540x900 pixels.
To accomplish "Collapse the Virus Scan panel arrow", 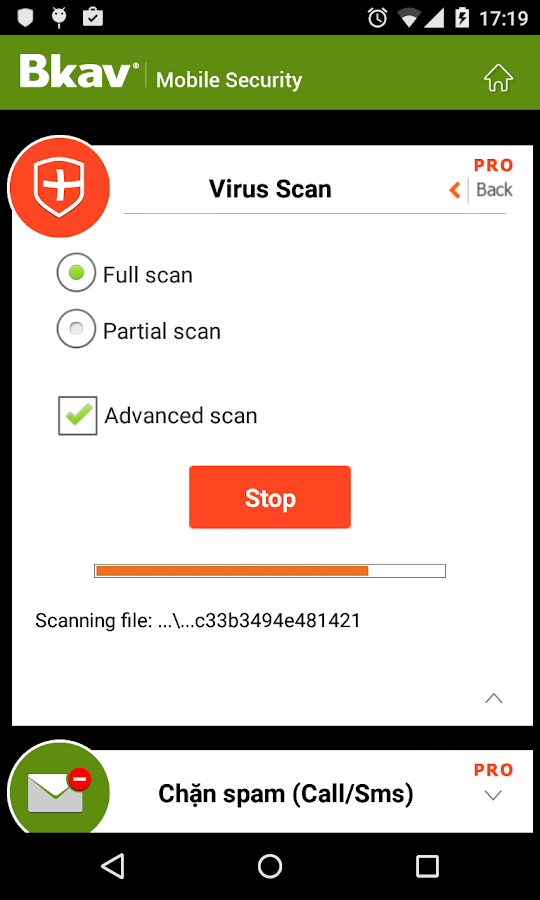I will click(x=494, y=698).
